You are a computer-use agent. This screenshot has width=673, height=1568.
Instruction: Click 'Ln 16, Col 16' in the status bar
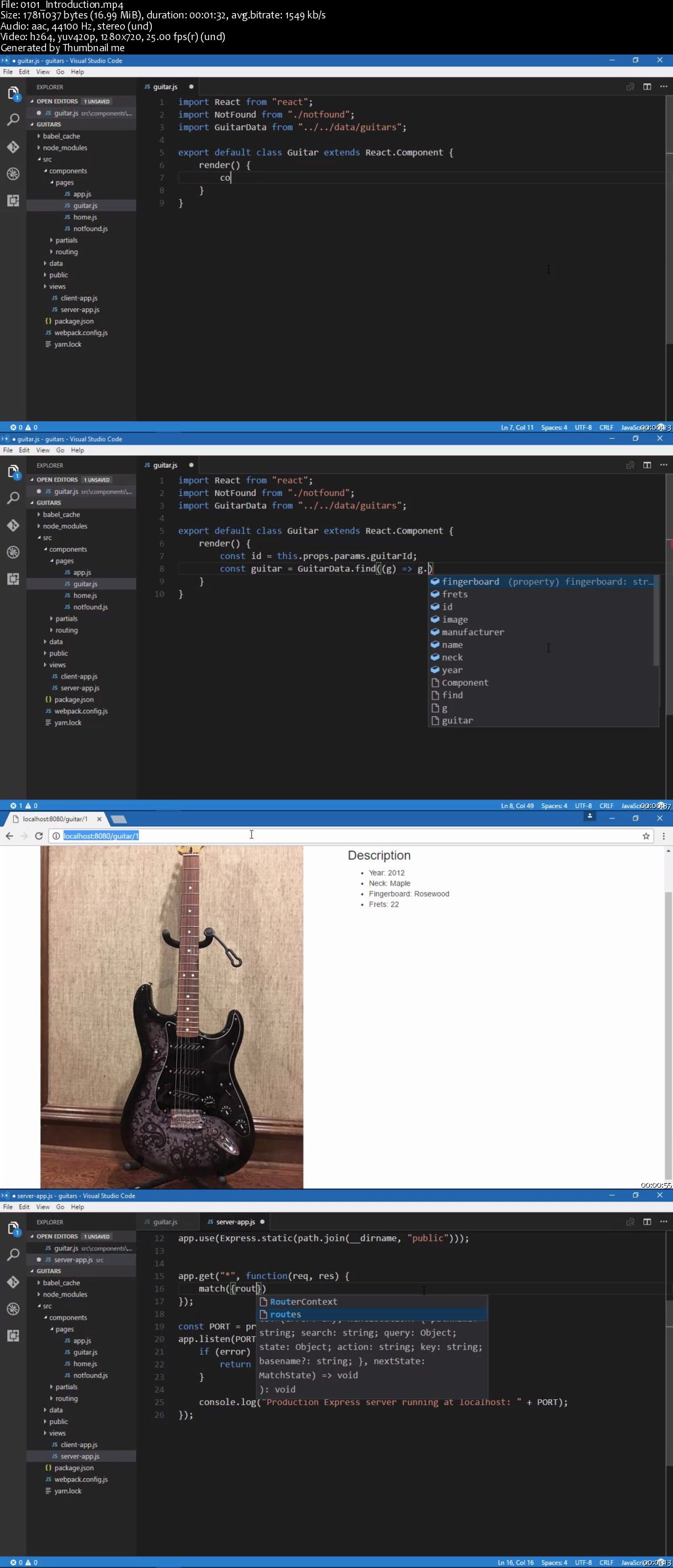pyautogui.click(x=515, y=1563)
